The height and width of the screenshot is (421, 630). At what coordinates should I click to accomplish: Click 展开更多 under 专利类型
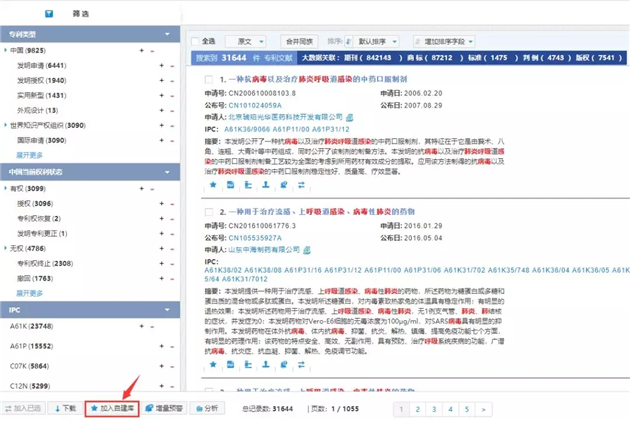[x=29, y=155]
